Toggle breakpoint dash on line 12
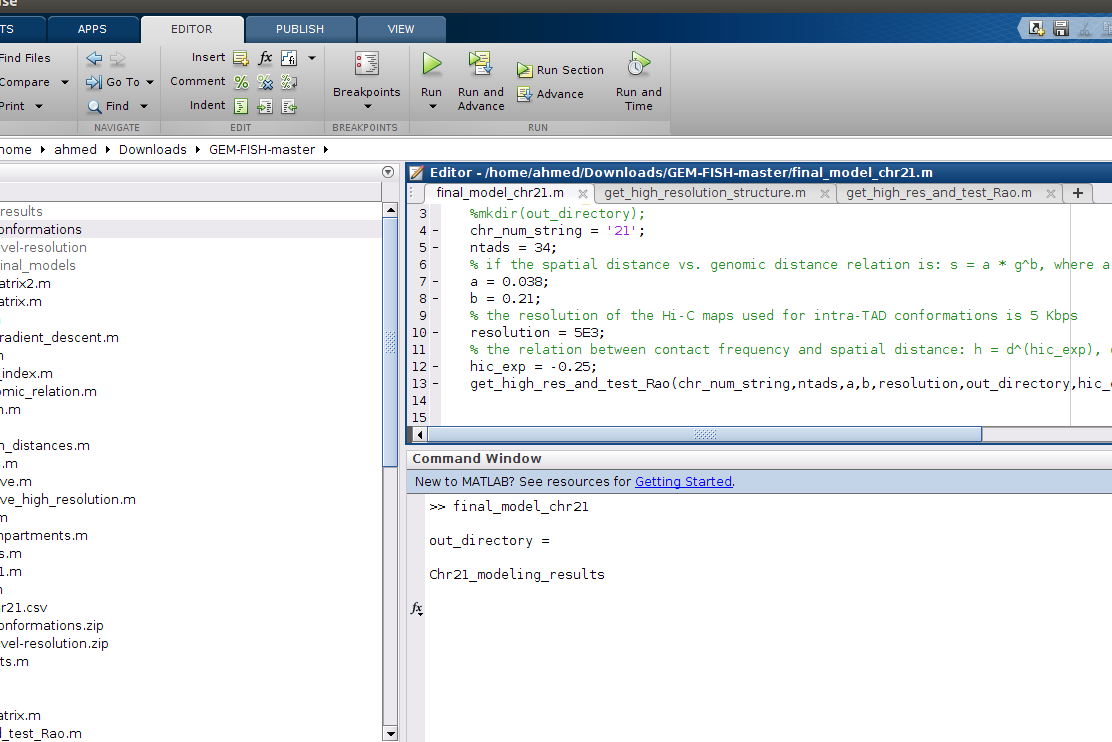Screen dimensions: 1112x742 coord(435,367)
